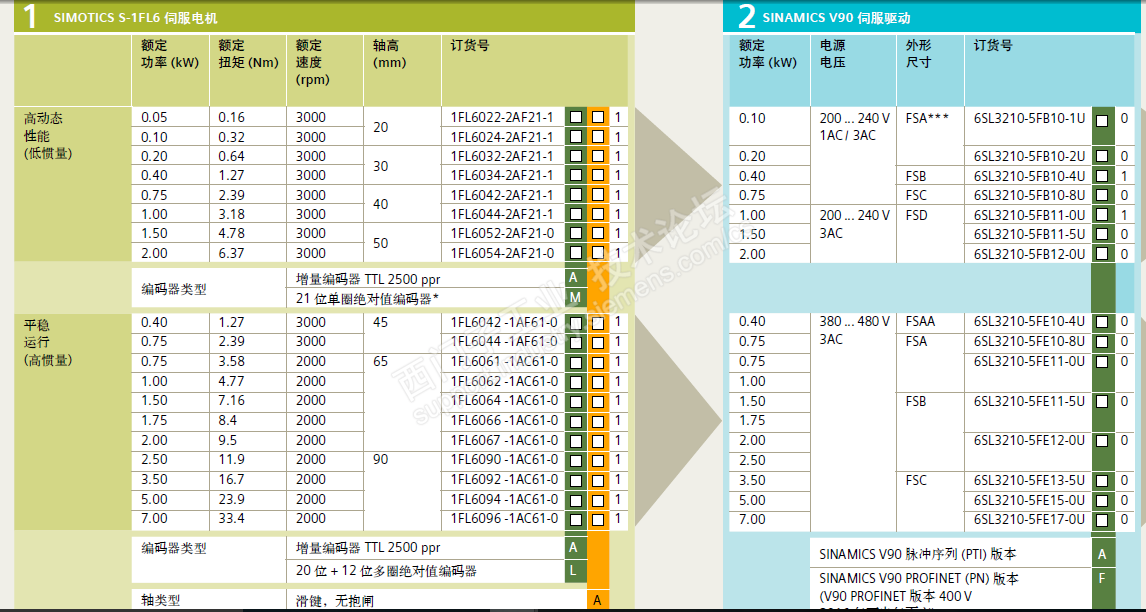
Task: Select the green A code beside PTI 版本
Action: (x=1102, y=554)
